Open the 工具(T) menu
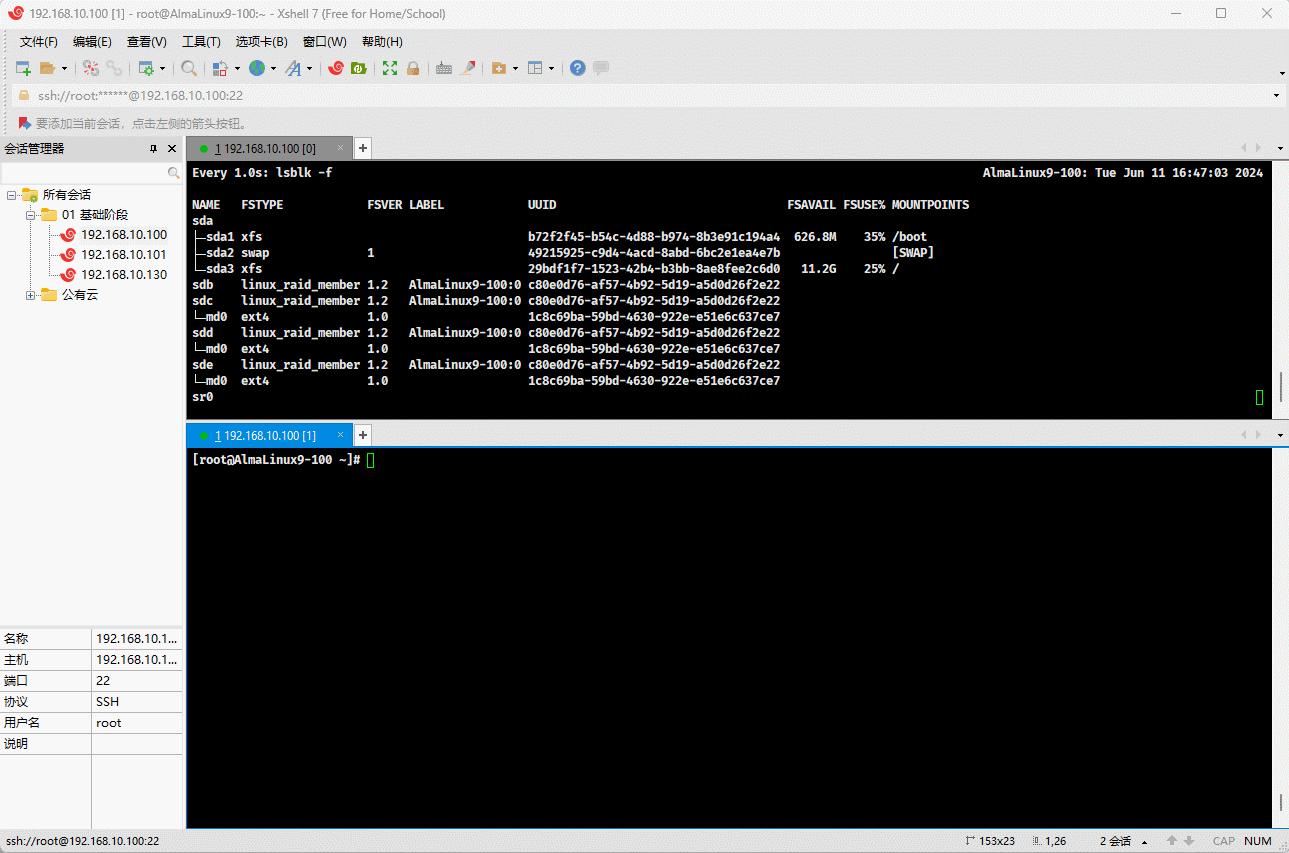This screenshot has height=853, width=1289. tap(201, 41)
